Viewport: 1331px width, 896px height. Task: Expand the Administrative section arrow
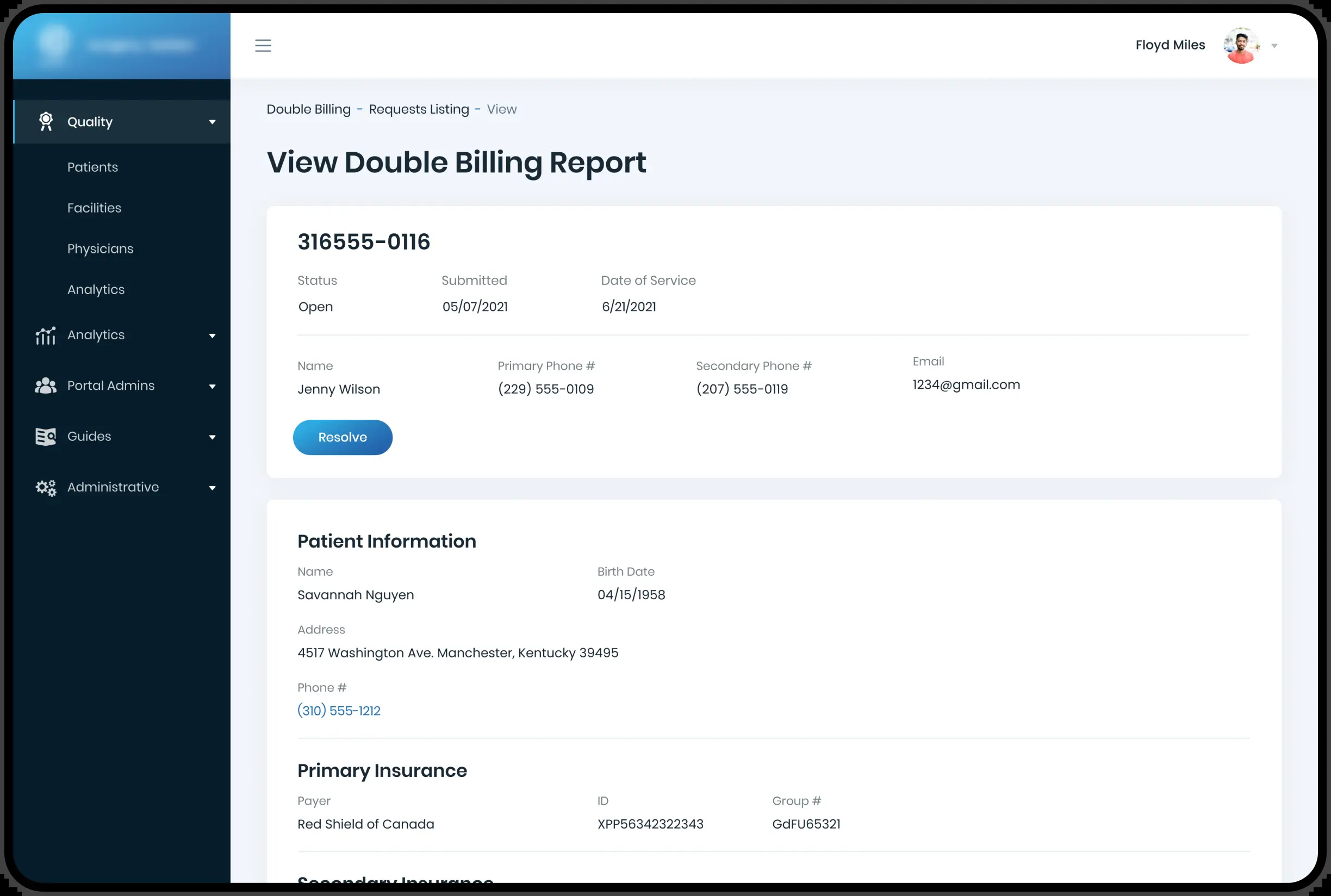pyautogui.click(x=212, y=488)
